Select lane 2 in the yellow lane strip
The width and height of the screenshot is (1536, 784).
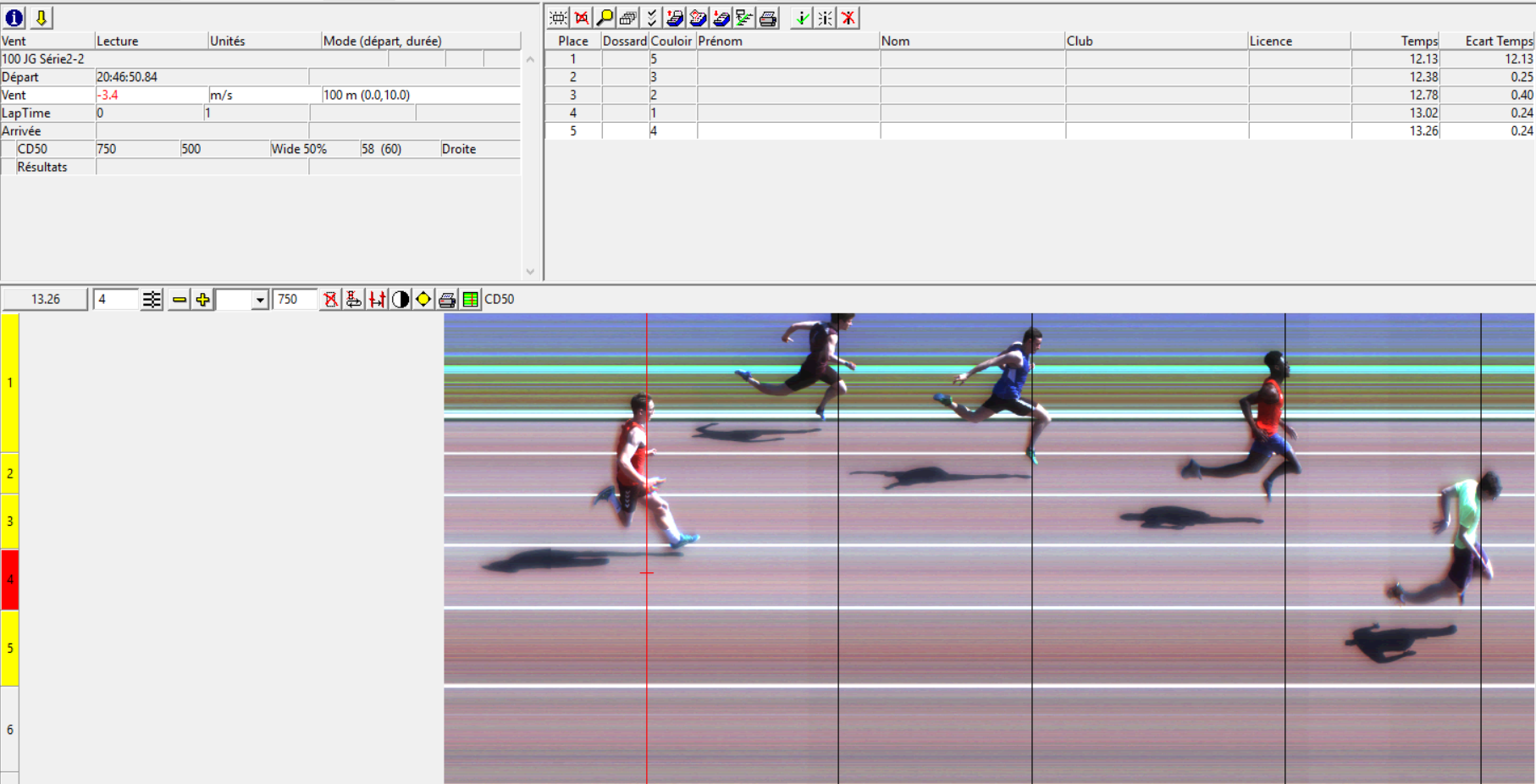point(9,473)
